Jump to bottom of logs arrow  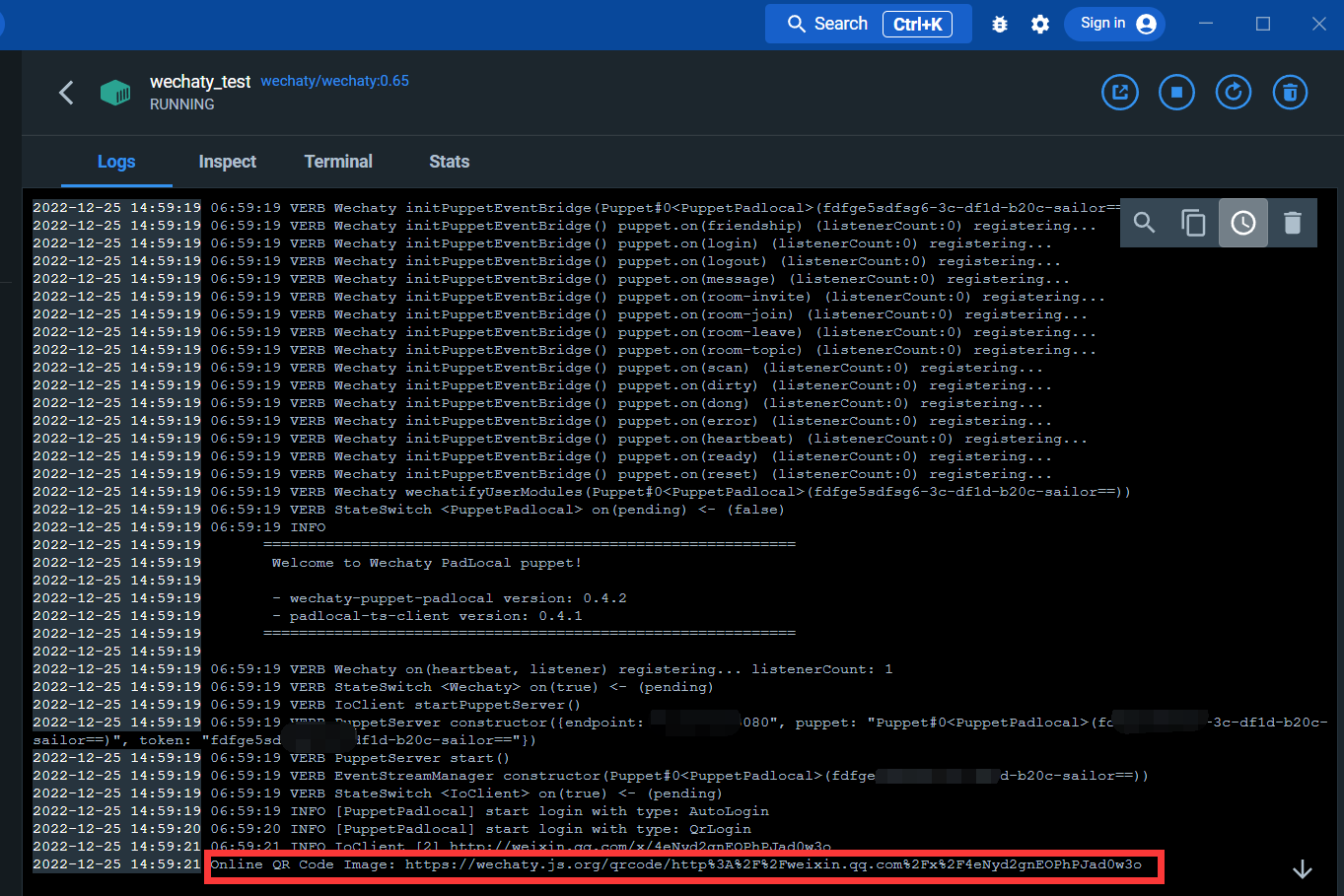[x=1303, y=868]
